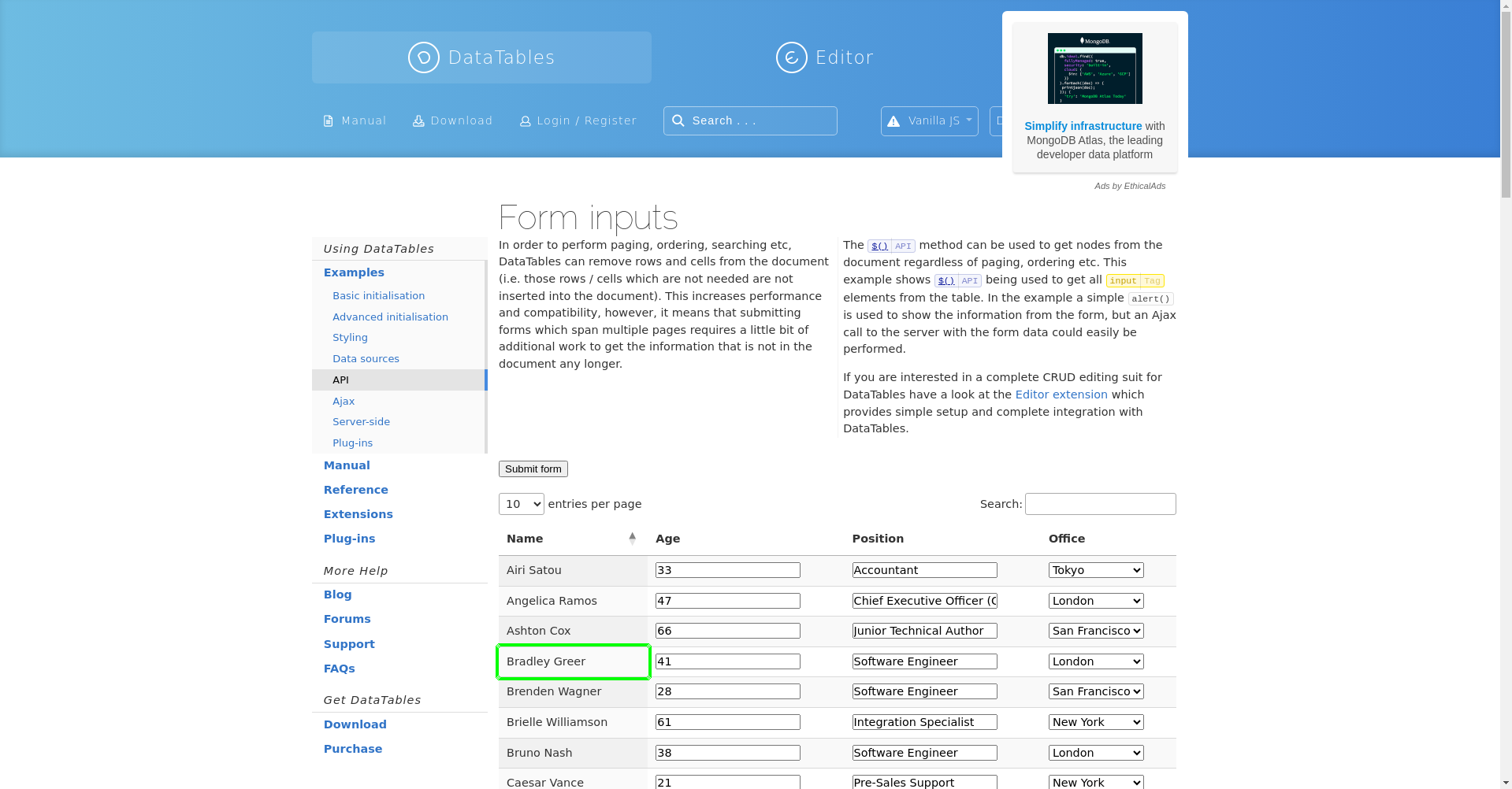Click the Manual document icon in navbar

(x=329, y=121)
